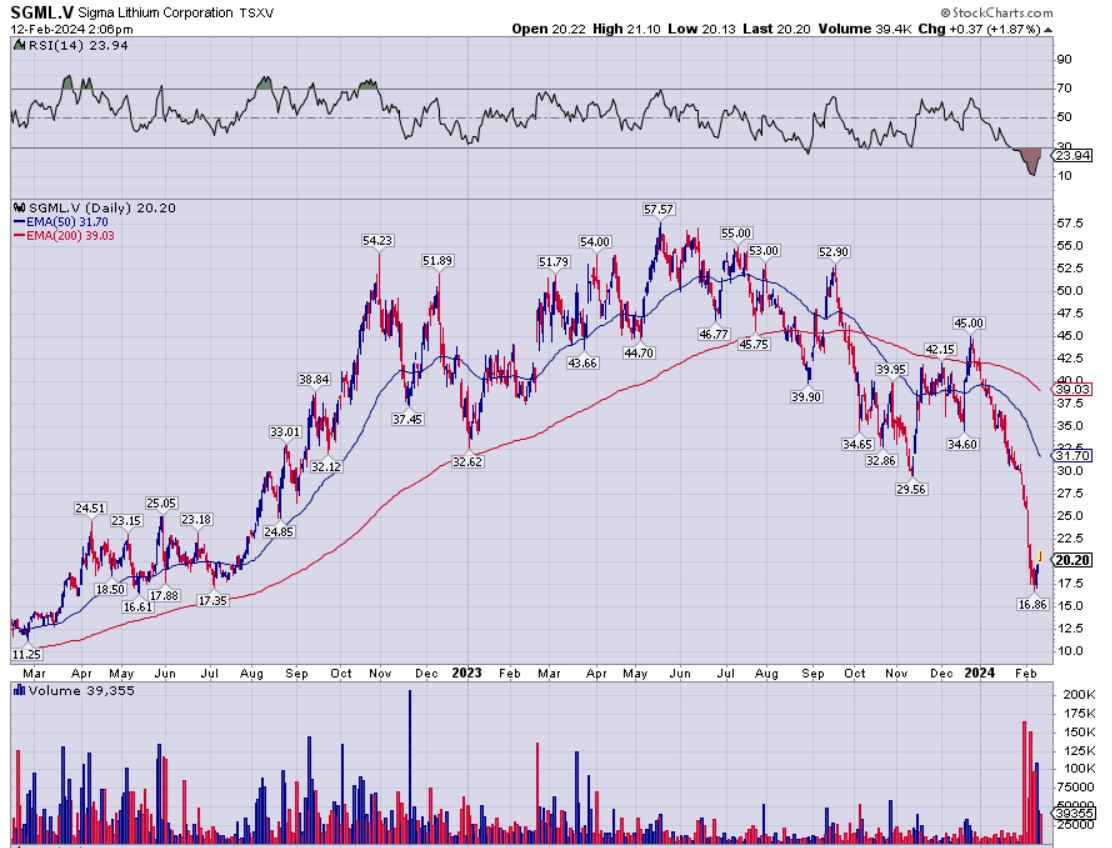Image resolution: width=1112 pixels, height=848 pixels.
Task: Click the 38.84 peak label
Action: tap(313, 379)
